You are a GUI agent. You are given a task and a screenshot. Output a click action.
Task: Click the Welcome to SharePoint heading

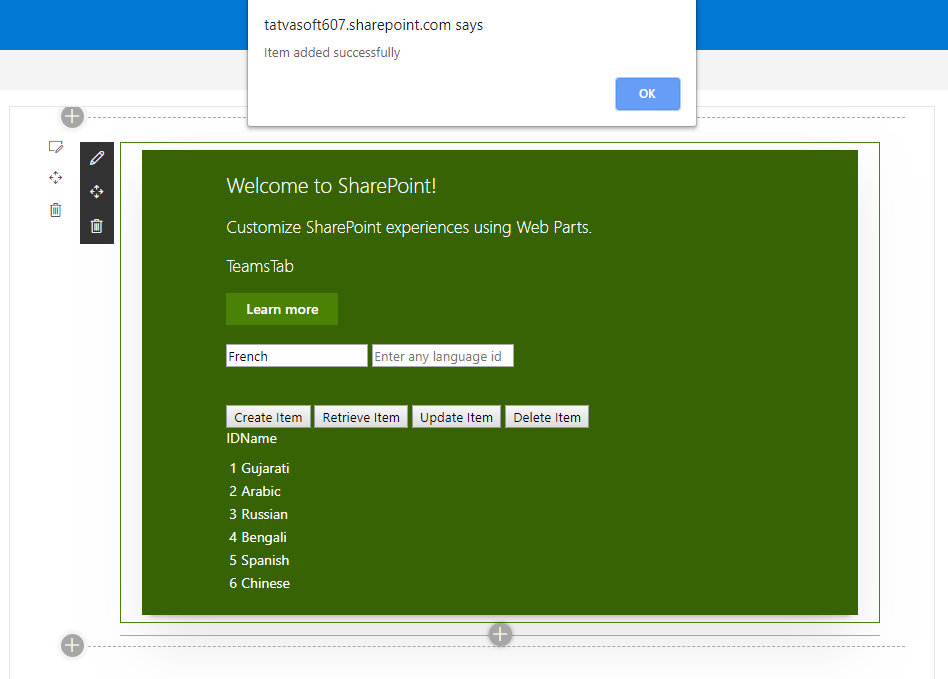pos(331,186)
